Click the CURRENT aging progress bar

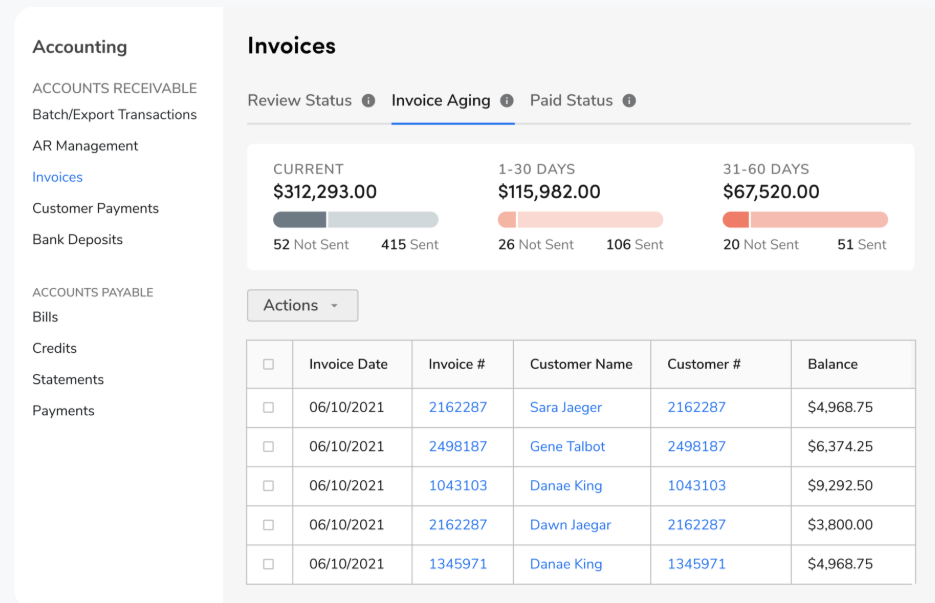click(355, 219)
